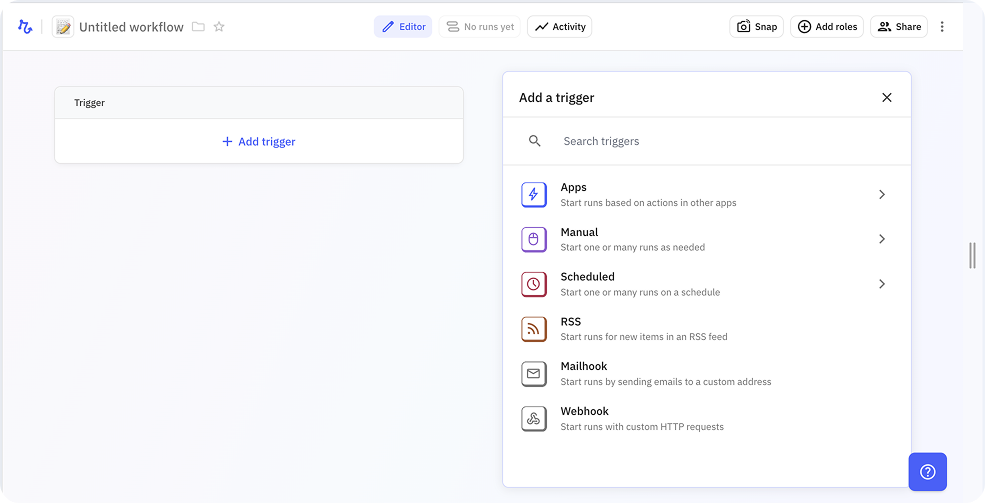This screenshot has height=503, width=985.
Task: Open the help question mark button
Action: [927, 472]
